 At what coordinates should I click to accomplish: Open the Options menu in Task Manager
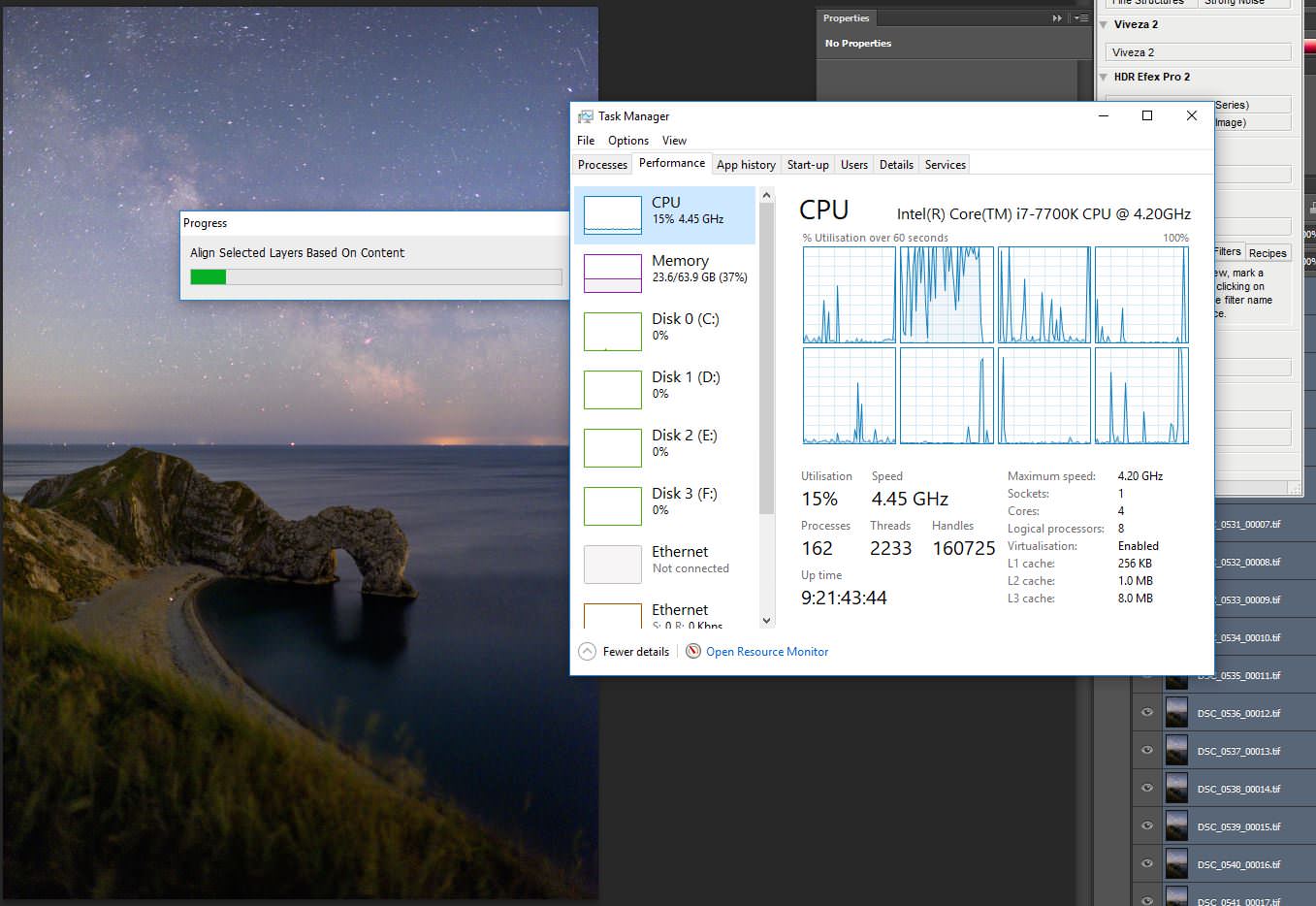click(628, 141)
